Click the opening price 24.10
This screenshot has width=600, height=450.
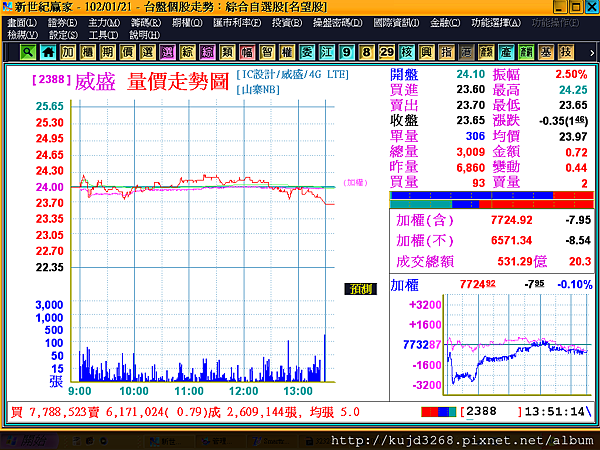(x=471, y=74)
